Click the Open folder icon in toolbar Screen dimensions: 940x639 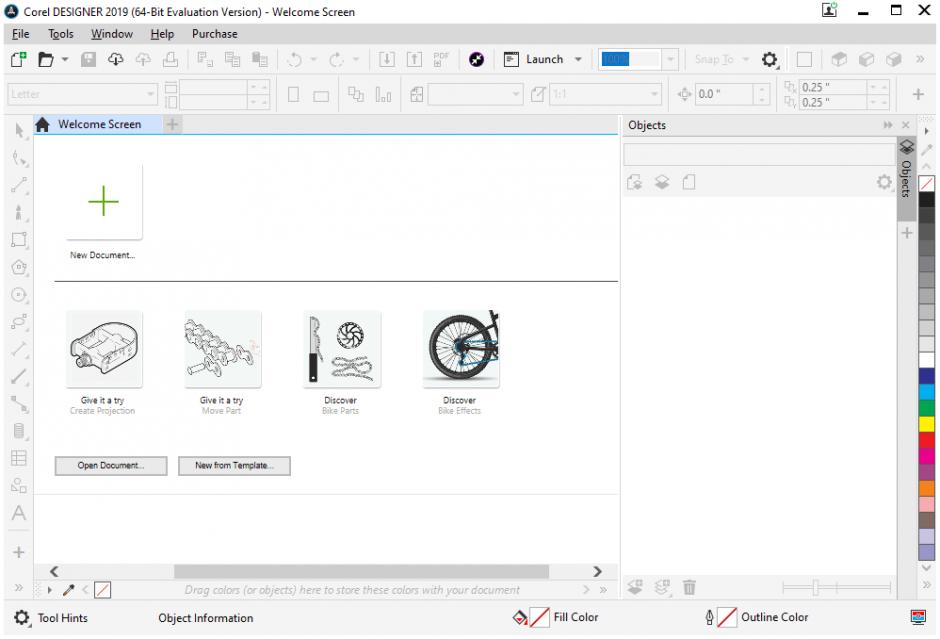pos(44,60)
